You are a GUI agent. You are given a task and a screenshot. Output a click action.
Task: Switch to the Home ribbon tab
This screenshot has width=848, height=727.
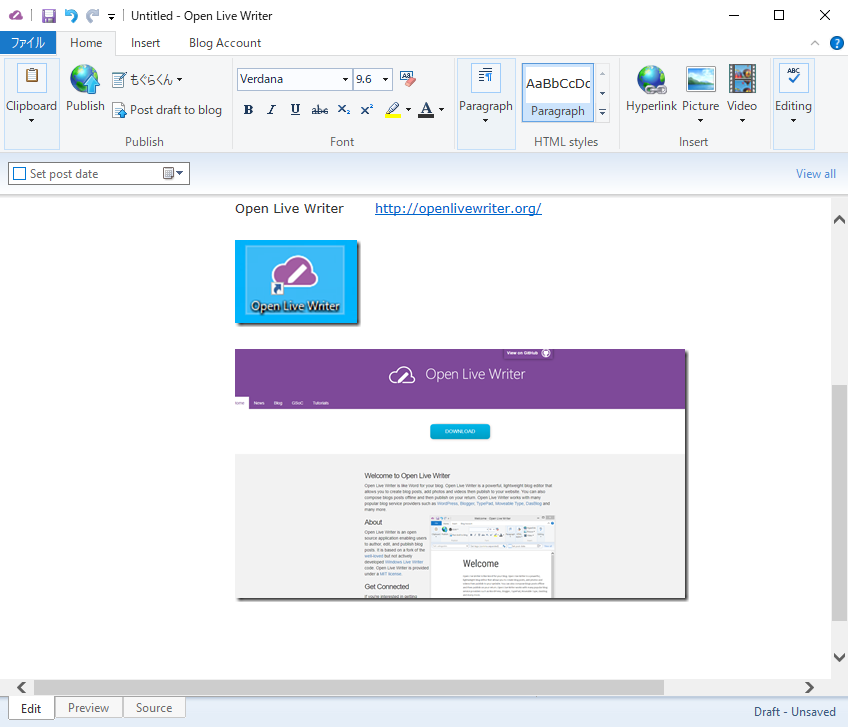click(86, 43)
